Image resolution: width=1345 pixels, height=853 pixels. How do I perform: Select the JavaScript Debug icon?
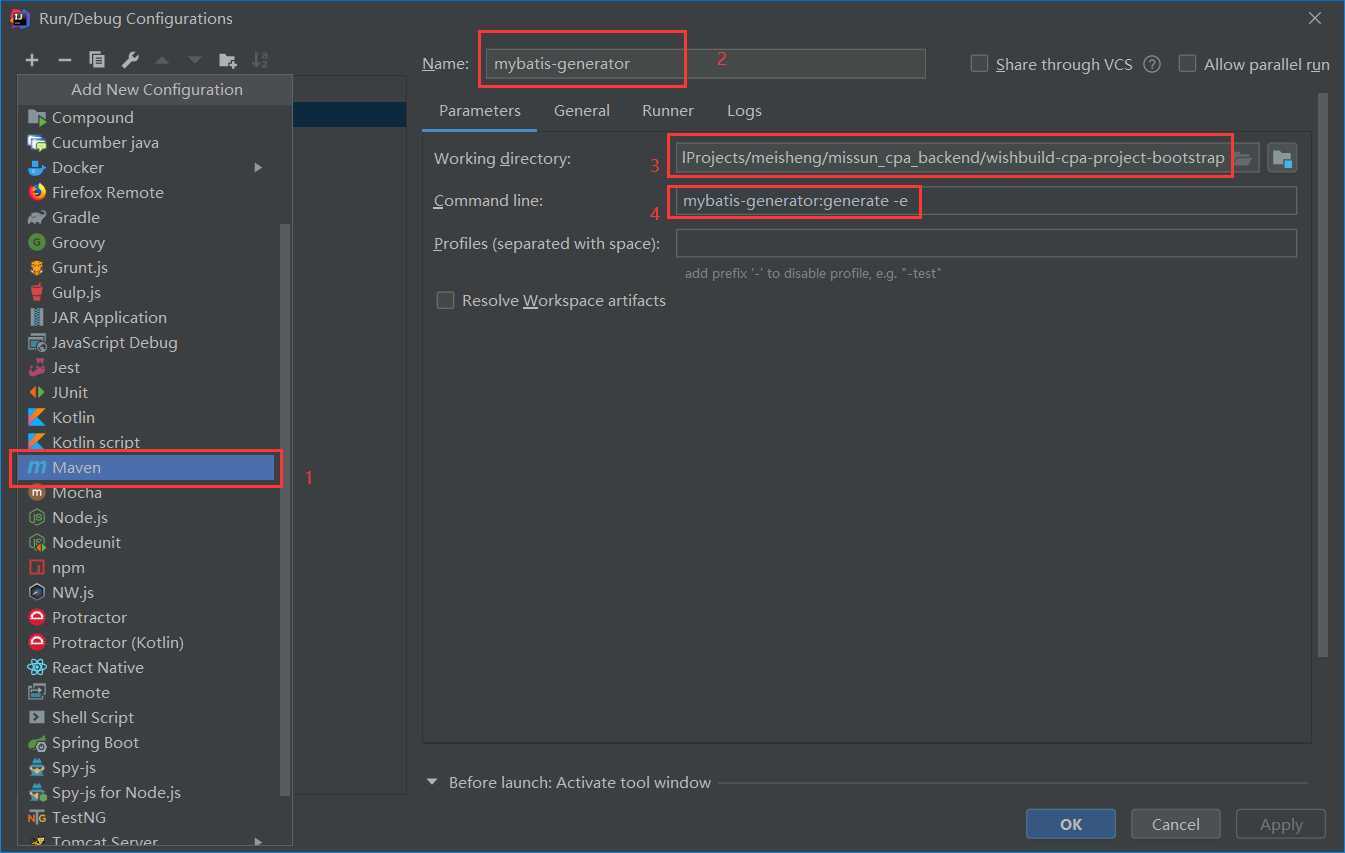pos(37,342)
